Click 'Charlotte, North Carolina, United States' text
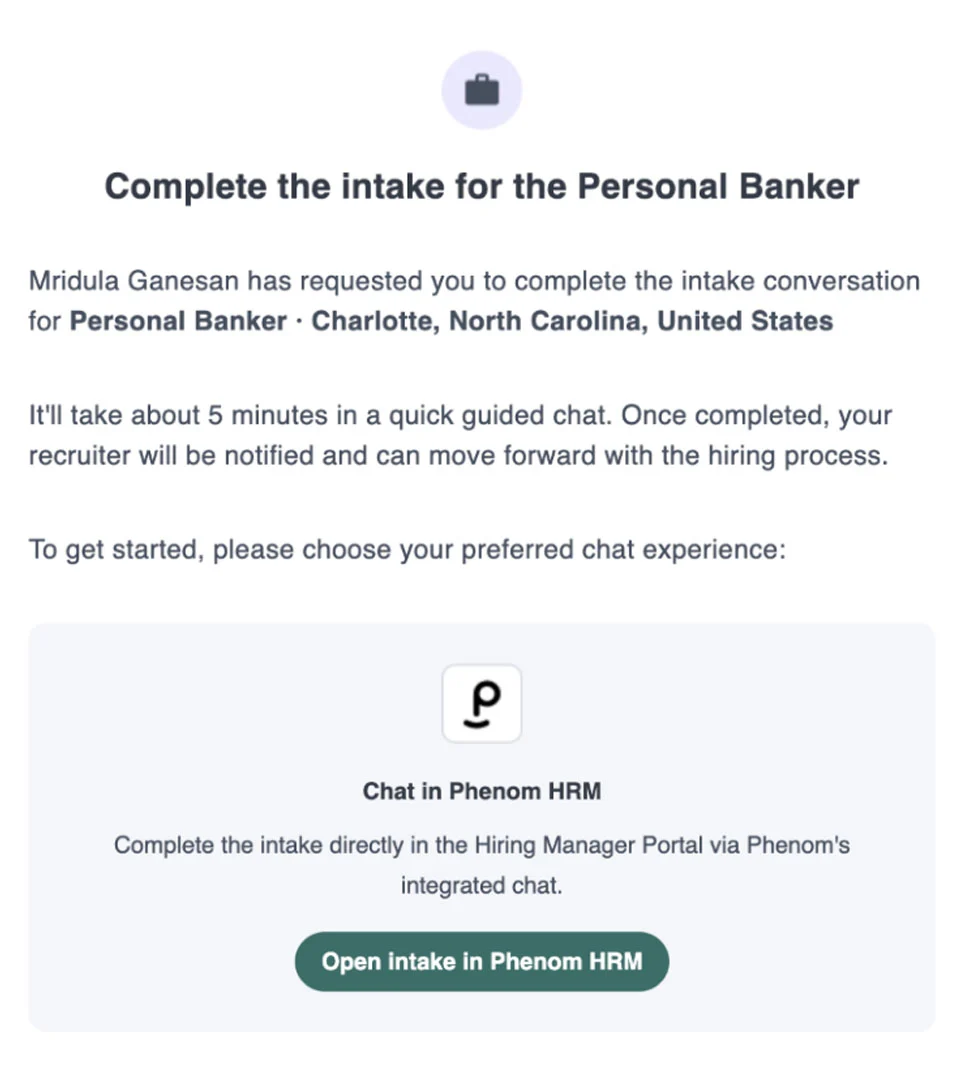This screenshot has width=961, height=1079. coord(572,321)
